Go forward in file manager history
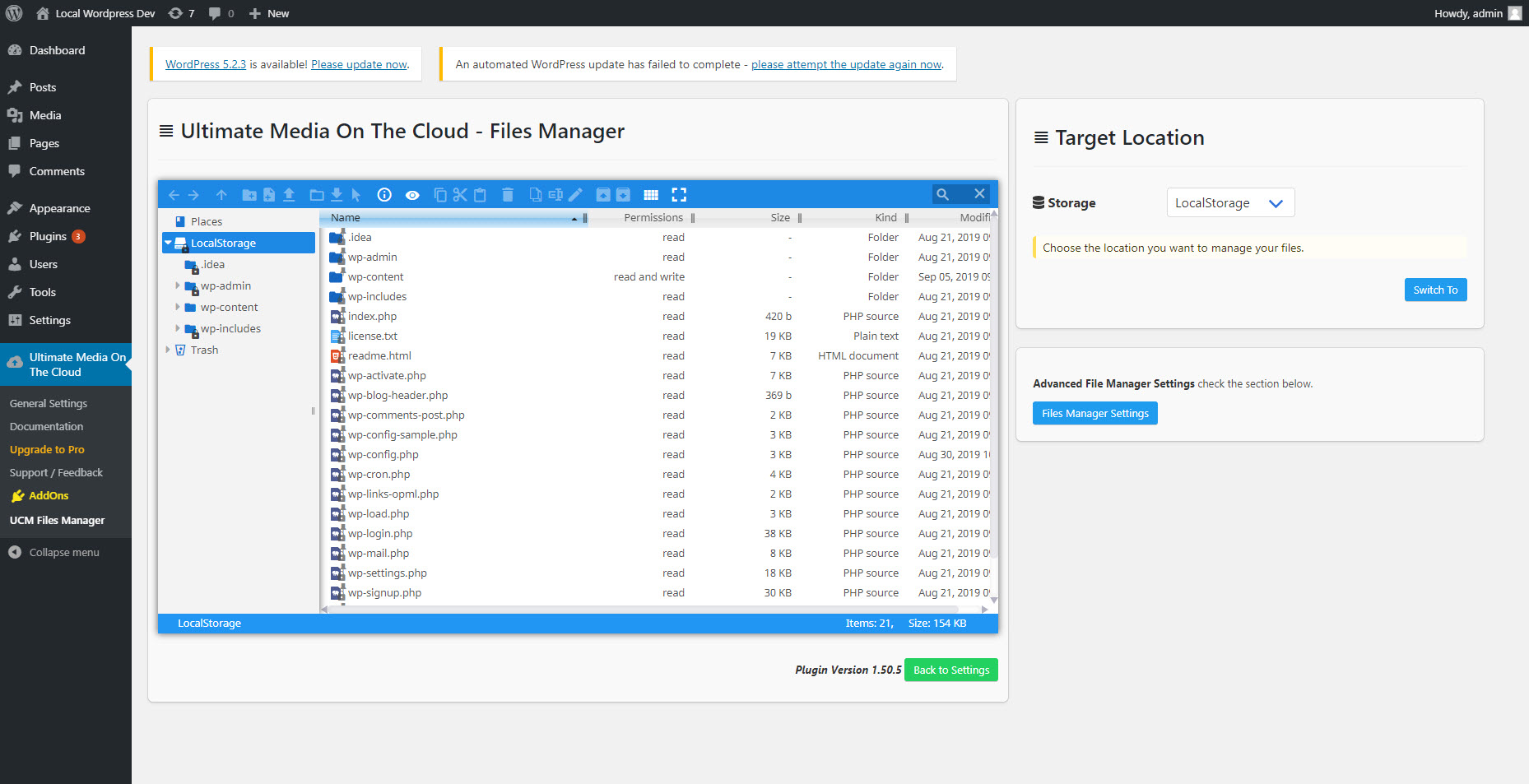 193,195
